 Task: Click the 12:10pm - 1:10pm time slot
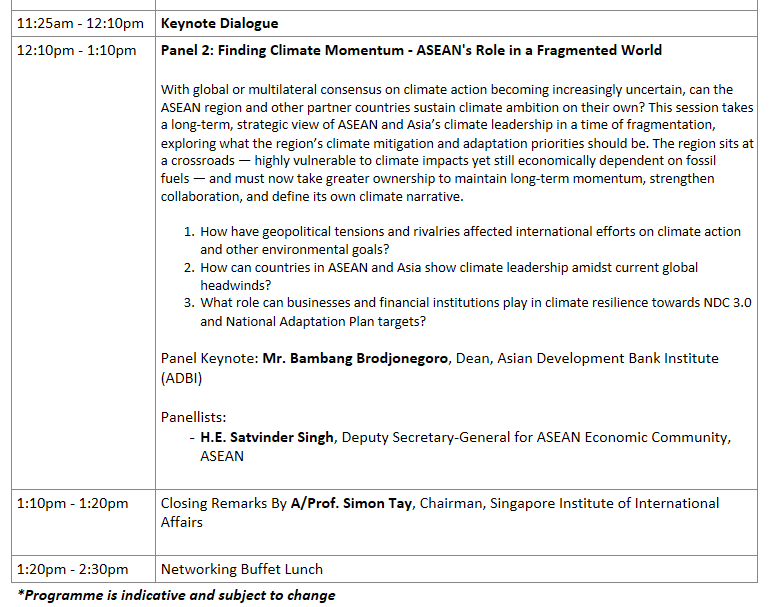pos(77,50)
